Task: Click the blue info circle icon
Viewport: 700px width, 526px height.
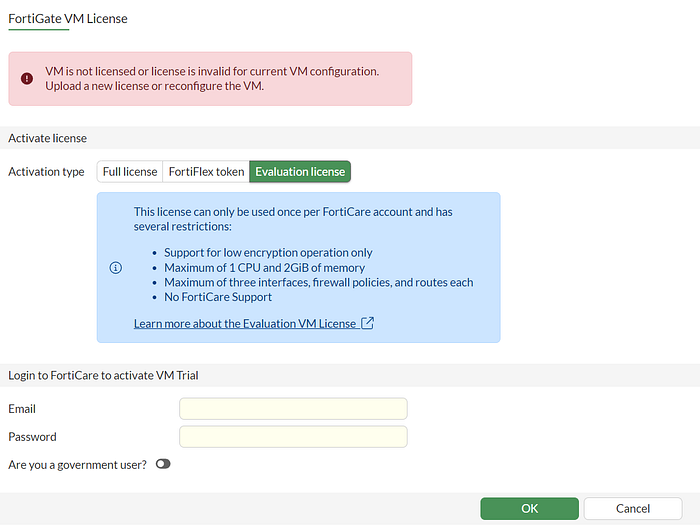Action: click(x=116, y=267)
